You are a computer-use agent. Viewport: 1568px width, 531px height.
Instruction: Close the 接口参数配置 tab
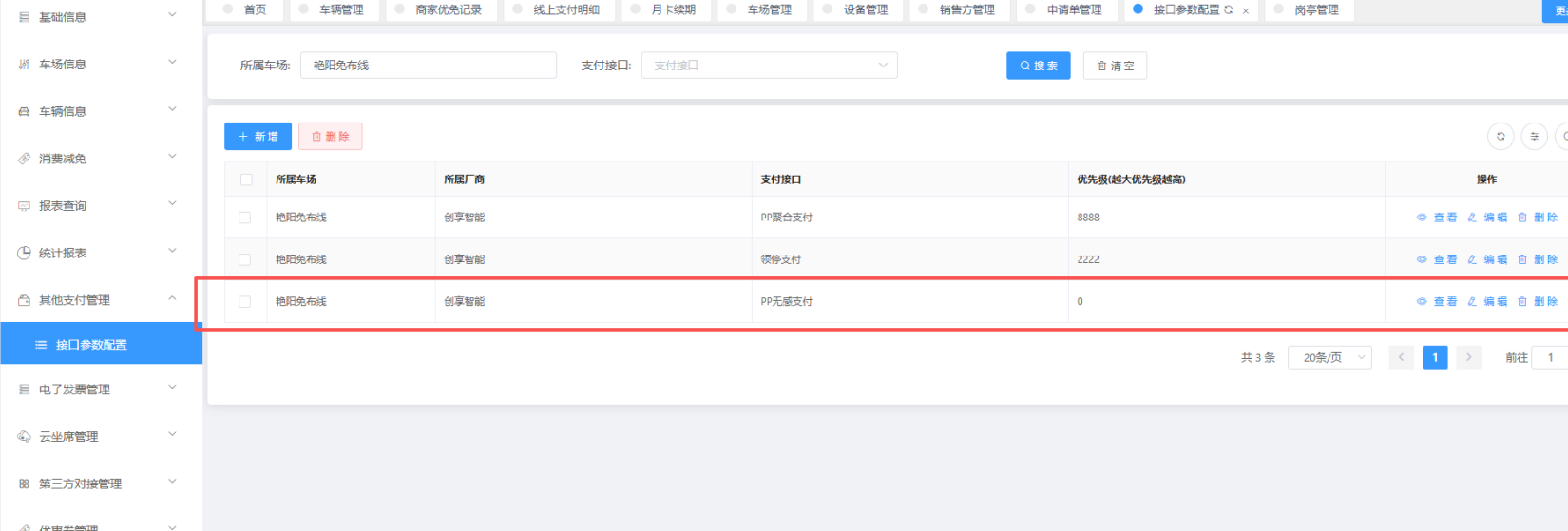click(x=1246, y=11)
